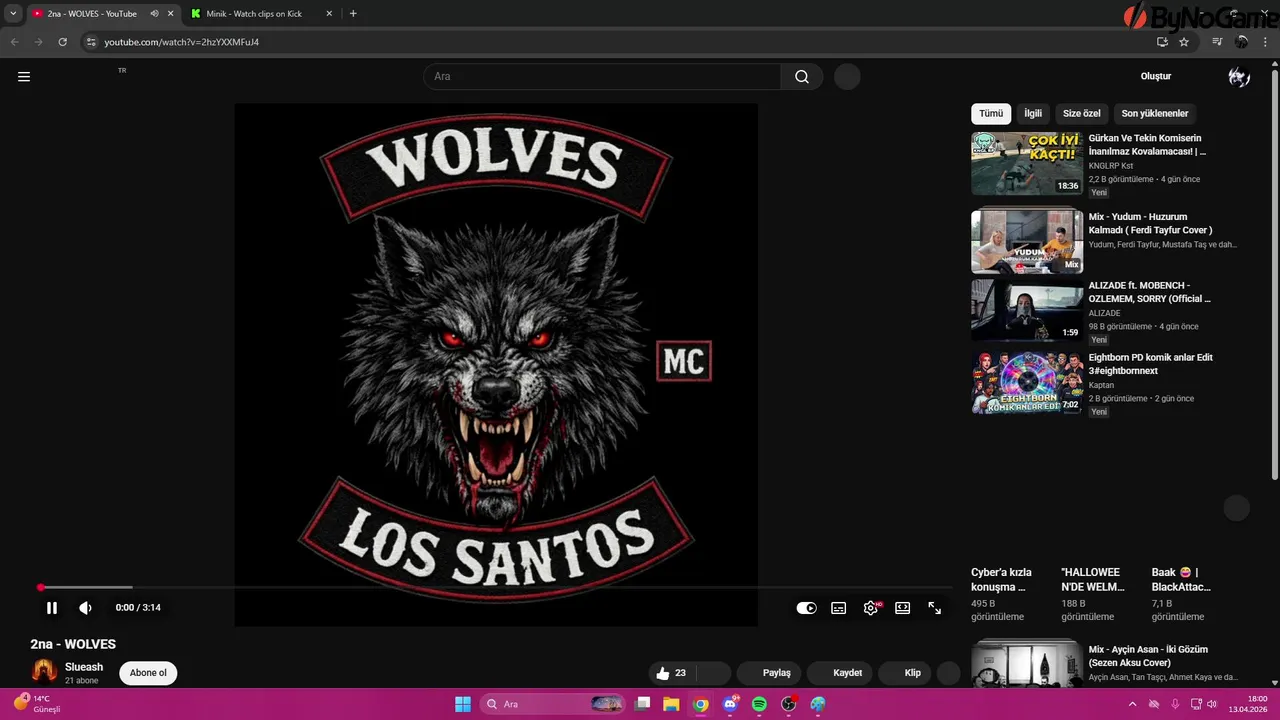The width and height of the screenshot is (1280, 720).
Task: Select the Size özel filter chip
Action: coord(1082,114)
